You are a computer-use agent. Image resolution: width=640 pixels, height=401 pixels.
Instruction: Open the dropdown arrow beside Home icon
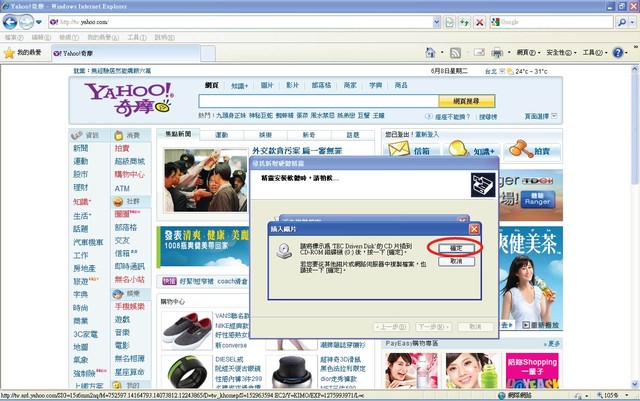[x=442, y=52]
